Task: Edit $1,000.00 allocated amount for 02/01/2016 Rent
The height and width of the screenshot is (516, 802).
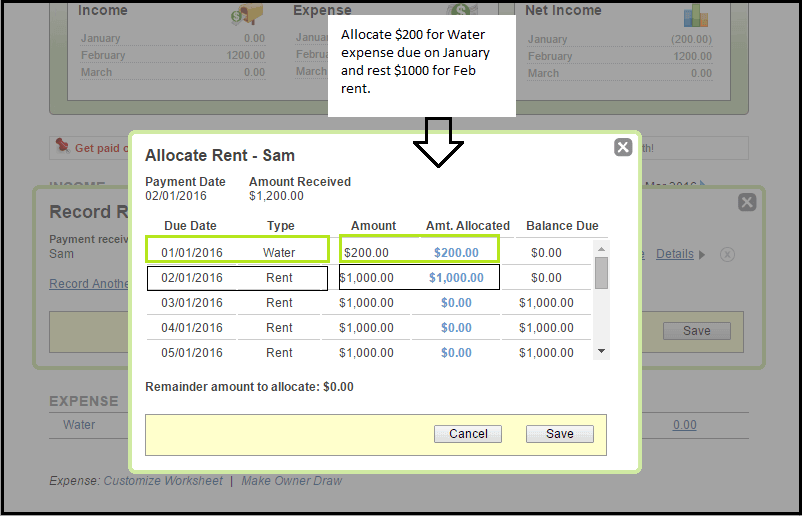Action: tap(456, 277)
